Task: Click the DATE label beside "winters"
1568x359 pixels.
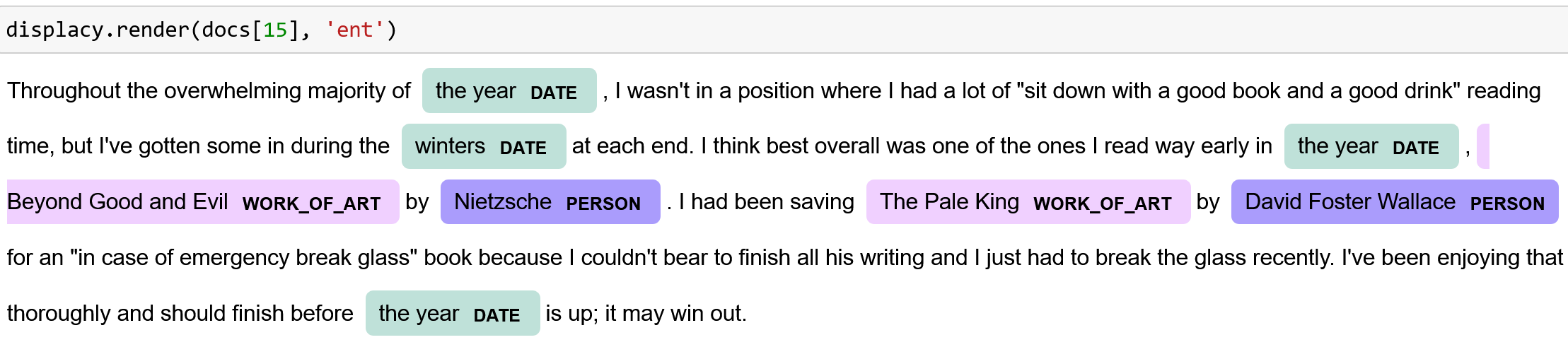Action: [x=523, y=148]
